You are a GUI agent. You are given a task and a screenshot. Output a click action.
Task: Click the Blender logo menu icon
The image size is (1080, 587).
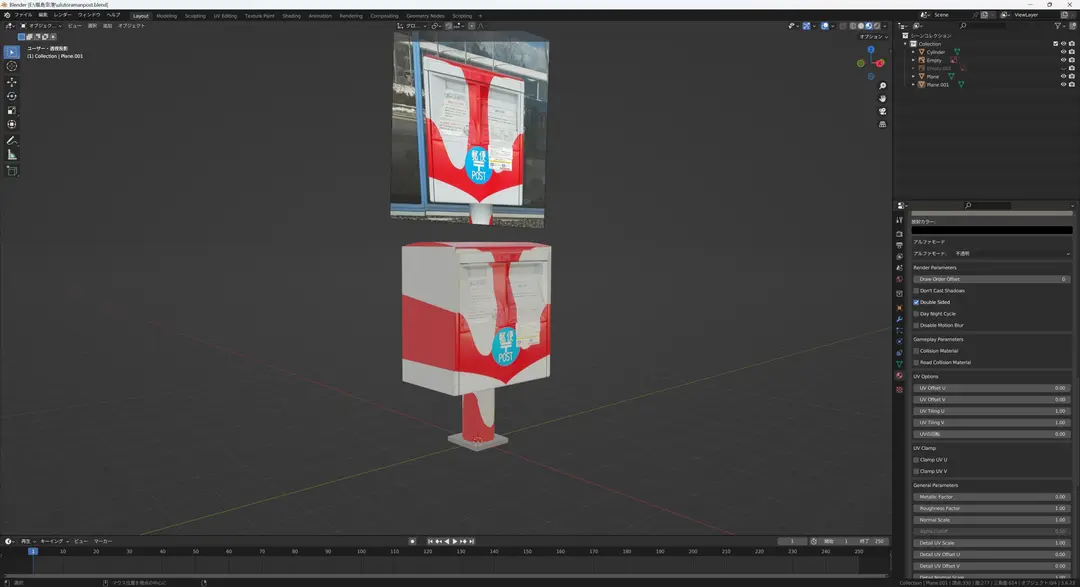tap(7, 14)
